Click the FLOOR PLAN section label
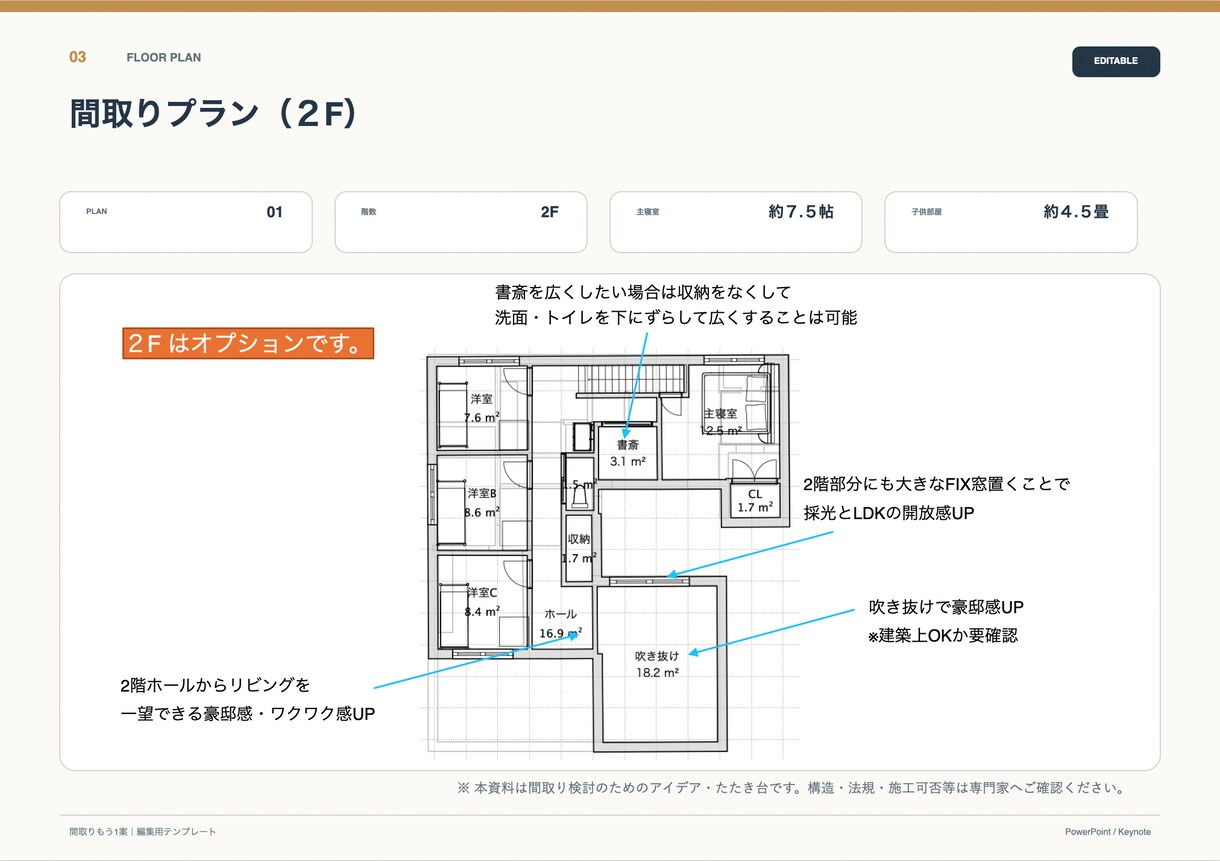The height and width of the screenshot is (861, 1220). coord(164,57)
